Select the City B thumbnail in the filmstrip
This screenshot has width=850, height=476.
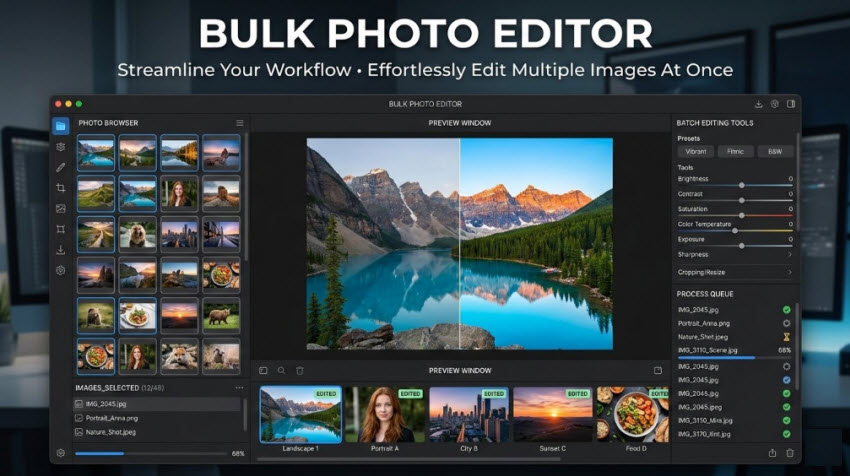click(x=468, y=414)
